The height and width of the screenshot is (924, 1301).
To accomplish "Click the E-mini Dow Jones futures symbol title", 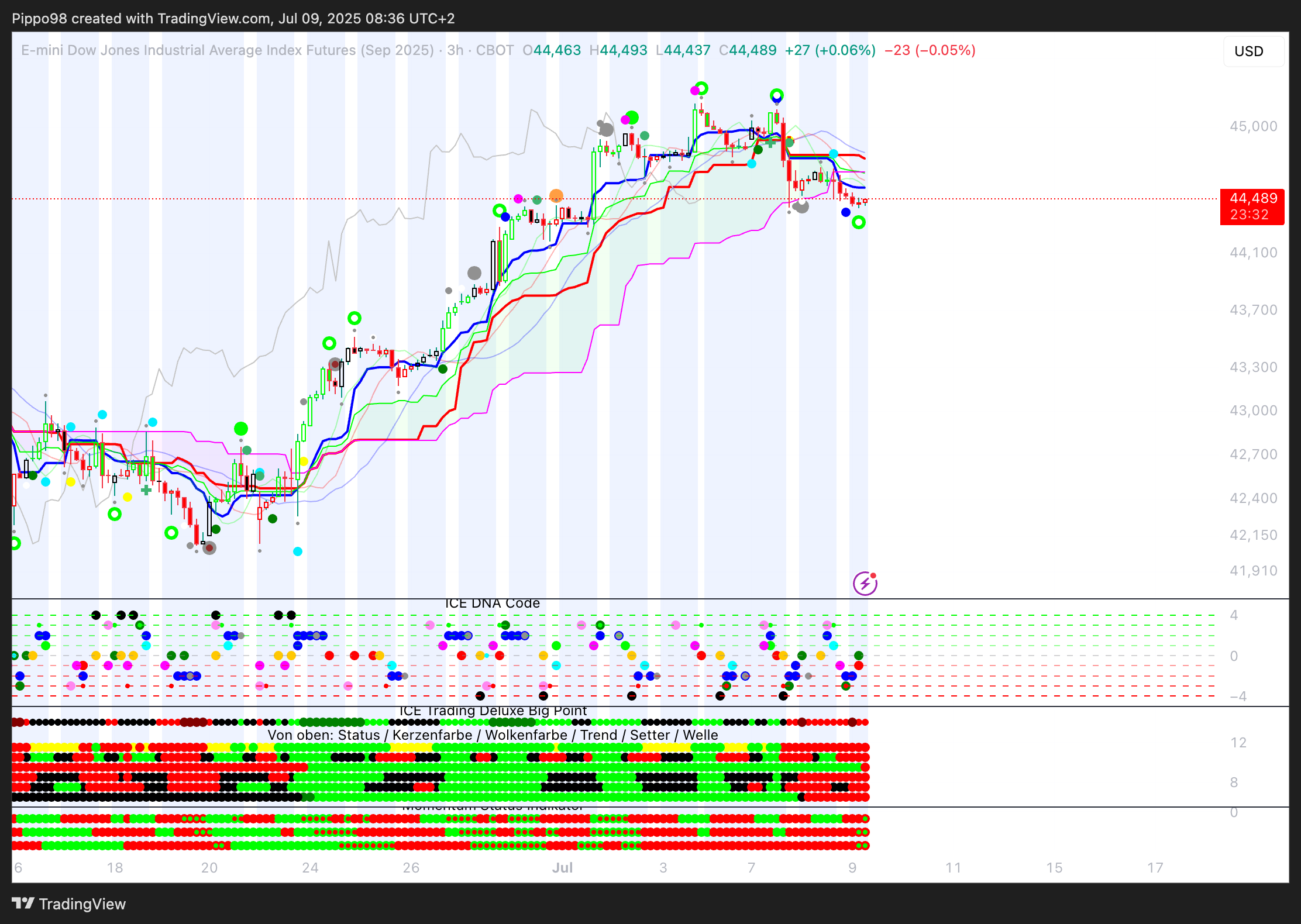I will pos(227,50).
